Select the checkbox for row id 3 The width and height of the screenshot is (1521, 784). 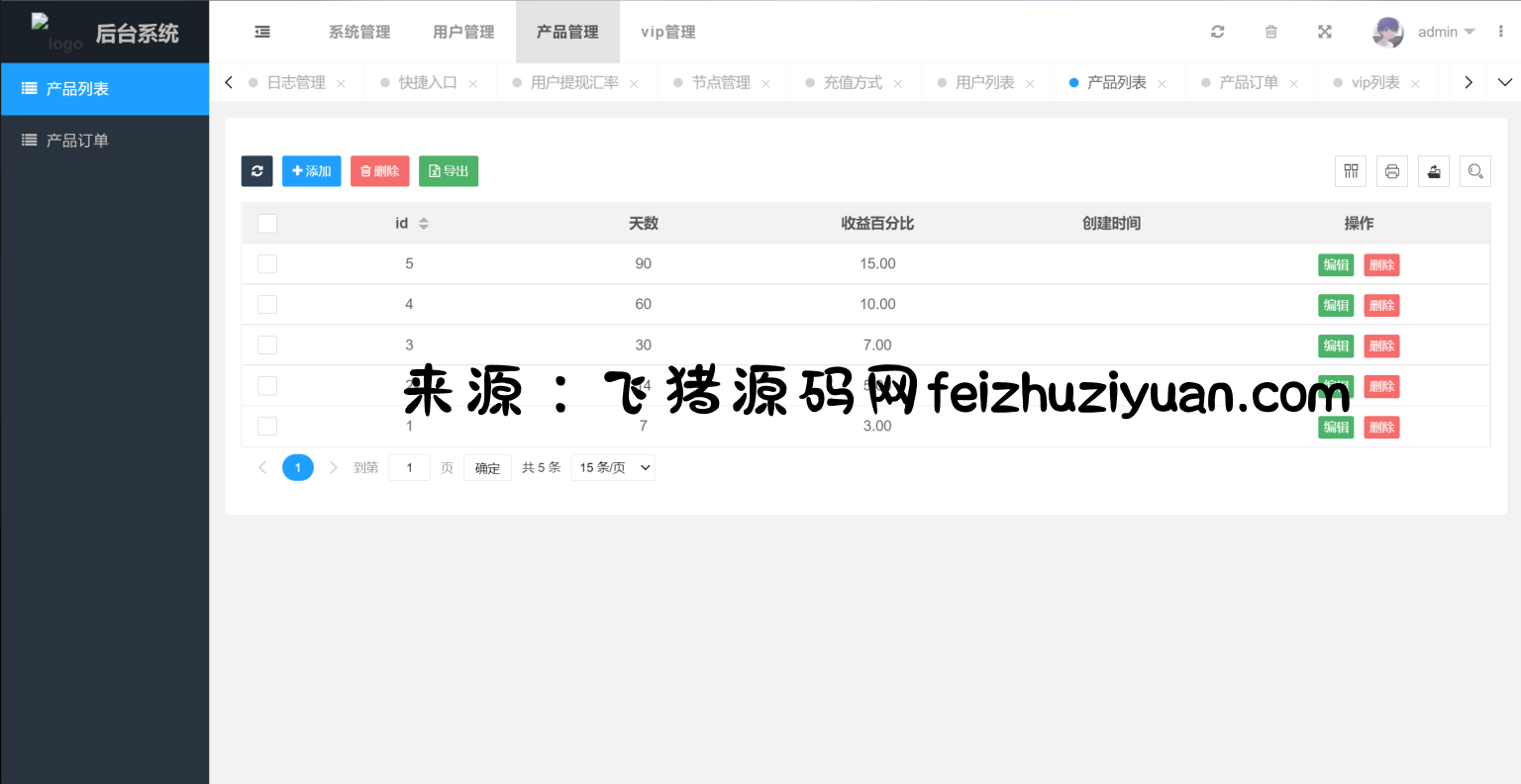click(x=267, y=345)
